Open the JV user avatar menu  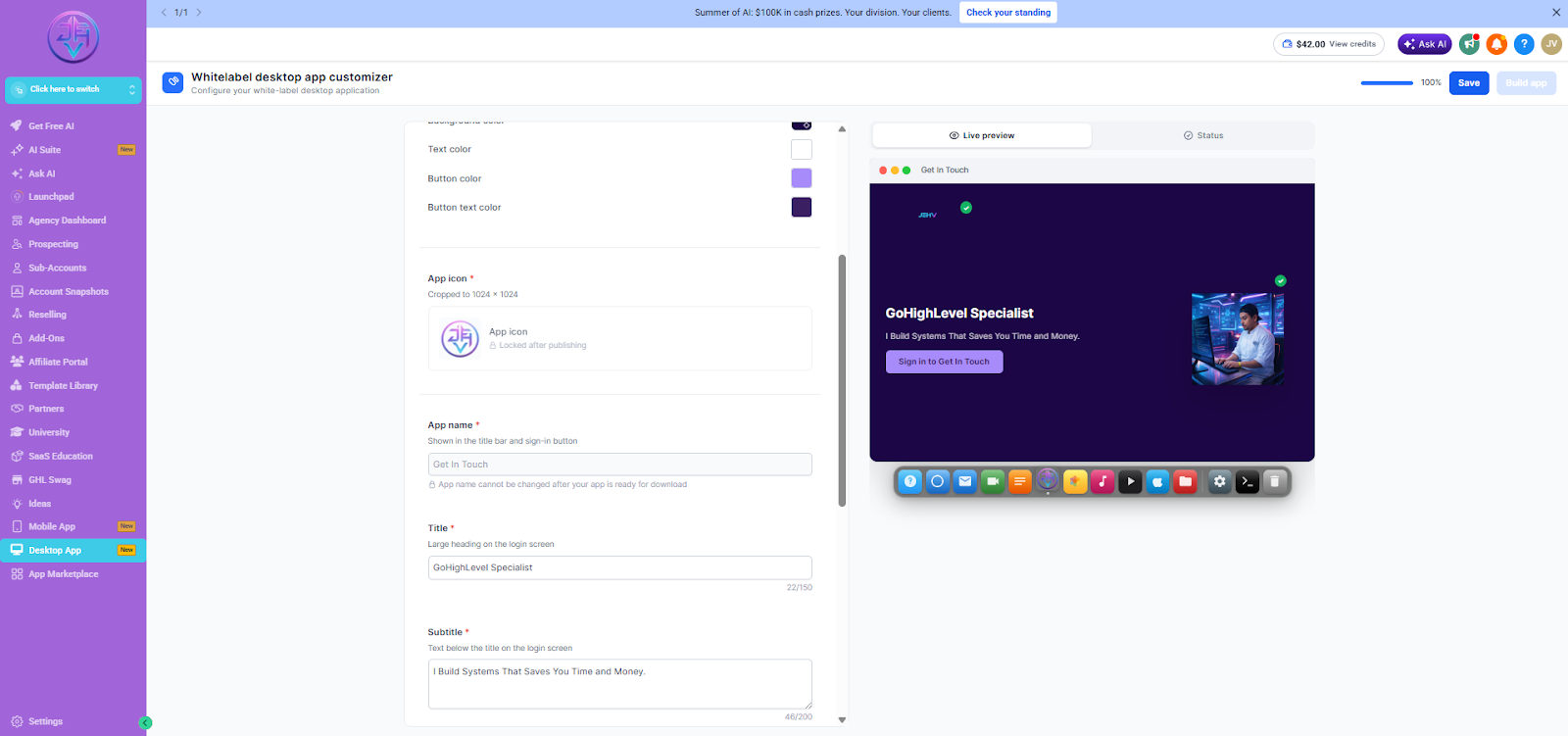(x=1551, y=44)
